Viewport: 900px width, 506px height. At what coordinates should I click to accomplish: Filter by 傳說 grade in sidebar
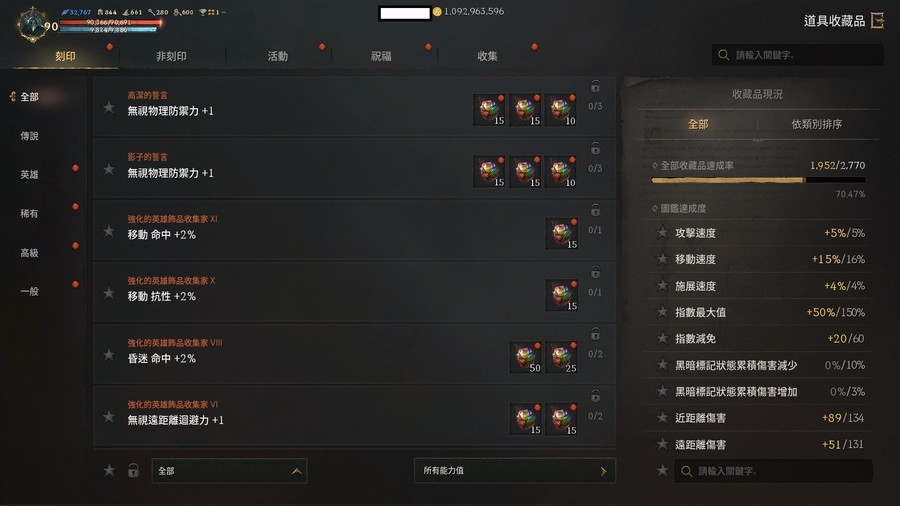[x=30, y=136]
